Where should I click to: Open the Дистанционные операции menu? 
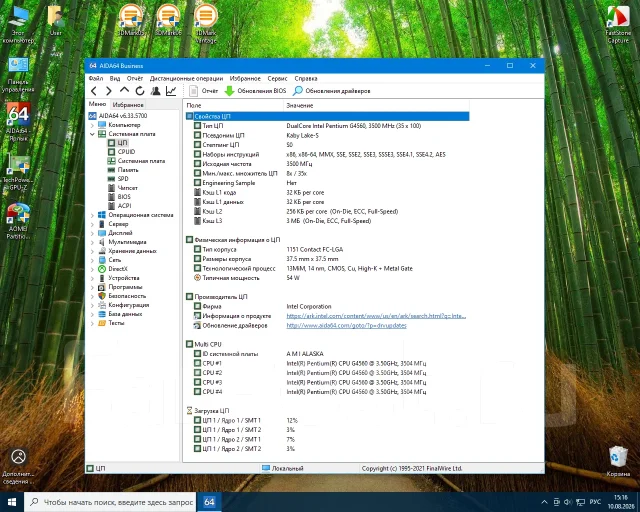pyautogui.click(x=186, y=78)
